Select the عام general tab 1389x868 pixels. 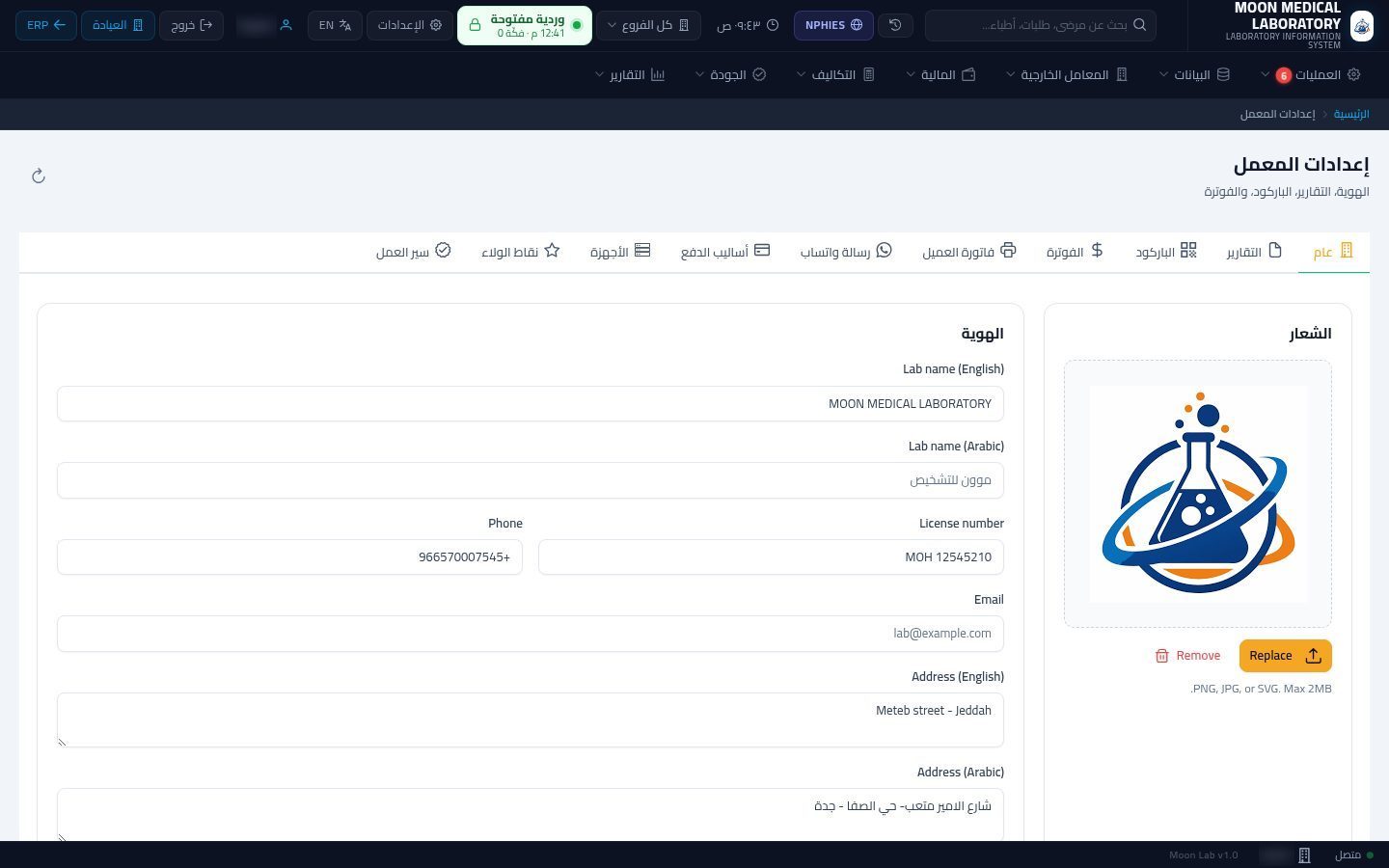pos(1333,252)
